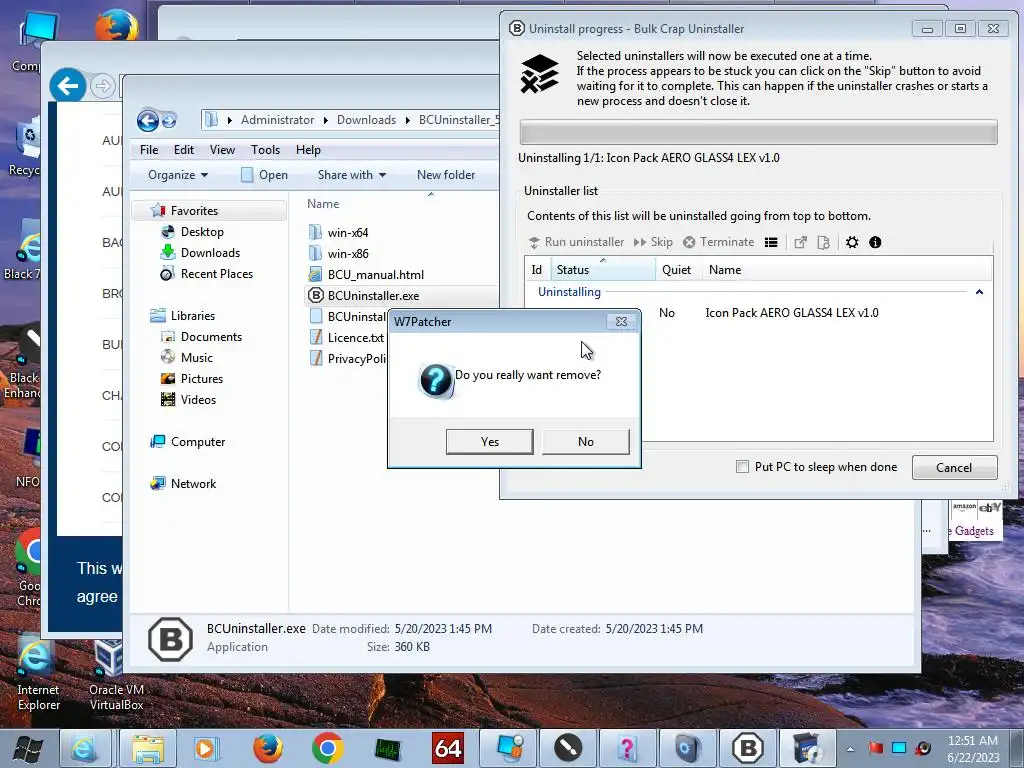Open the Organize dropdown in Explorer
1024x768 pixels.
tap(178, 174)
